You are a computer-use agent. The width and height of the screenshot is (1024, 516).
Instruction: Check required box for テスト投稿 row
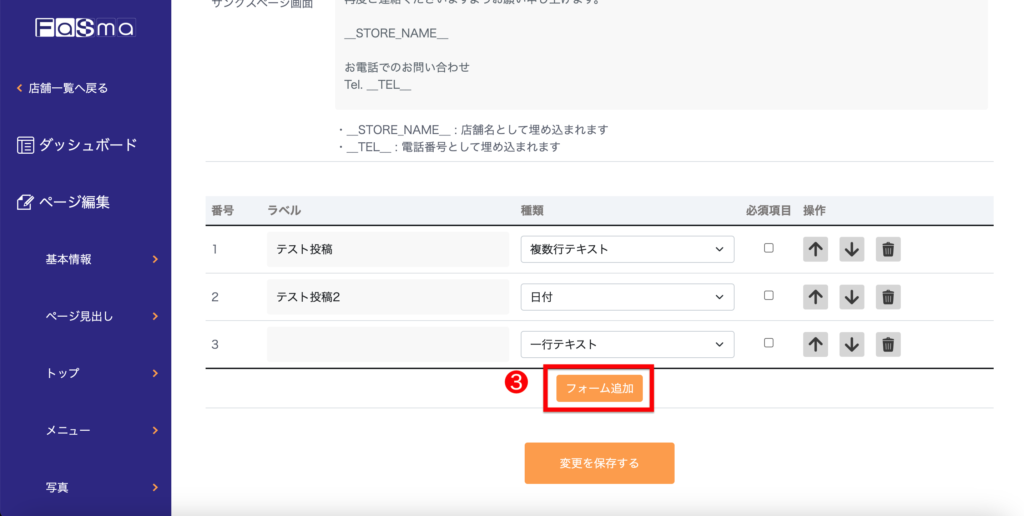768,248
